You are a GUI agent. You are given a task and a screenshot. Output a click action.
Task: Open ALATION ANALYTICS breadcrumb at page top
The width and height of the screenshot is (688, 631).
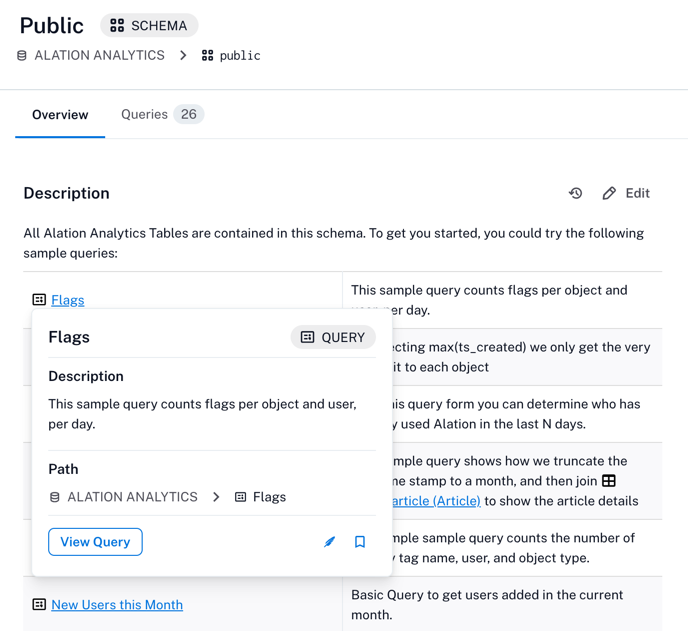pyautogui.click(x=100, y=55)
